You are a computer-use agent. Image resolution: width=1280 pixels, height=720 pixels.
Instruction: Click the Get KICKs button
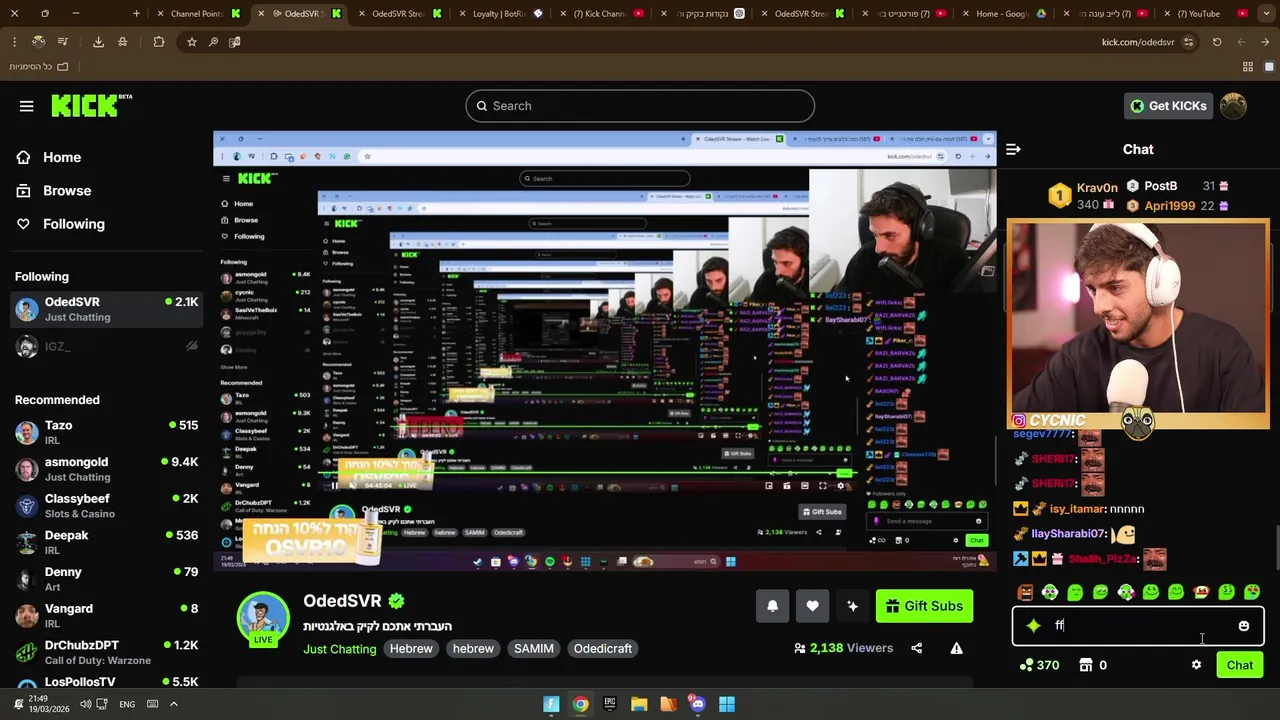coord(1168,106)
